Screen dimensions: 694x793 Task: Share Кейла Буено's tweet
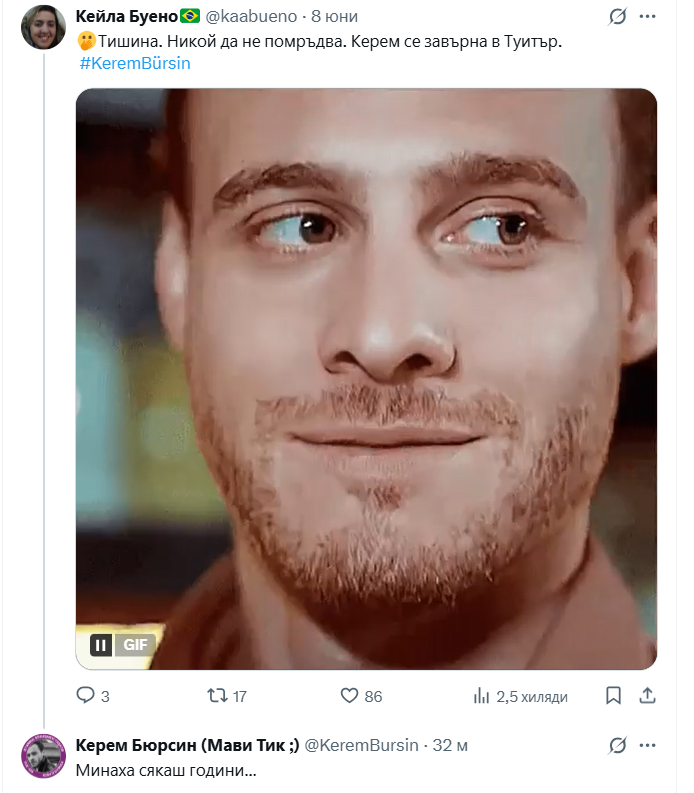coord(647,696)
